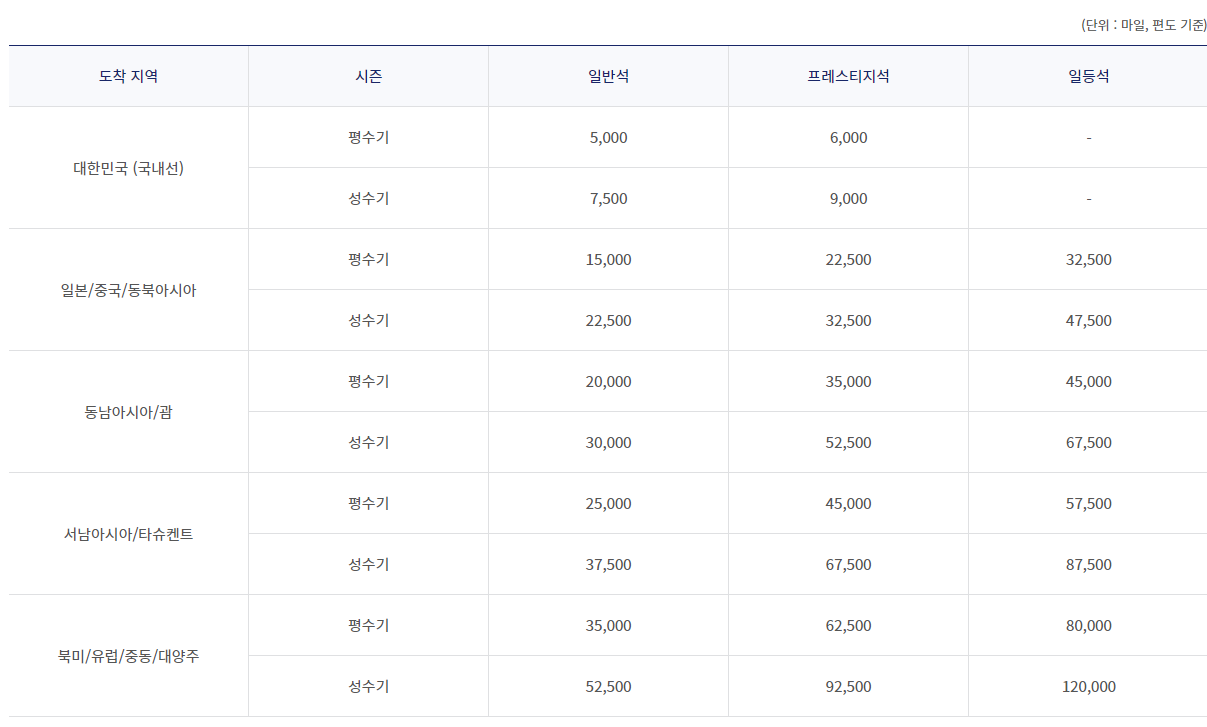Screen dimensions: 1207x727
Task: Click the 9,000 domestic peak 프레스티지석 value
Action: 848,199
